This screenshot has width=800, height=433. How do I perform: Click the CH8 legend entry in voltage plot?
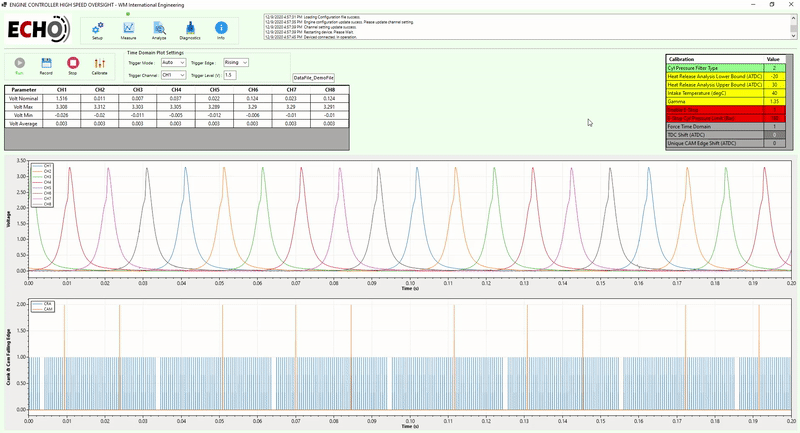[x=43, y=204]
